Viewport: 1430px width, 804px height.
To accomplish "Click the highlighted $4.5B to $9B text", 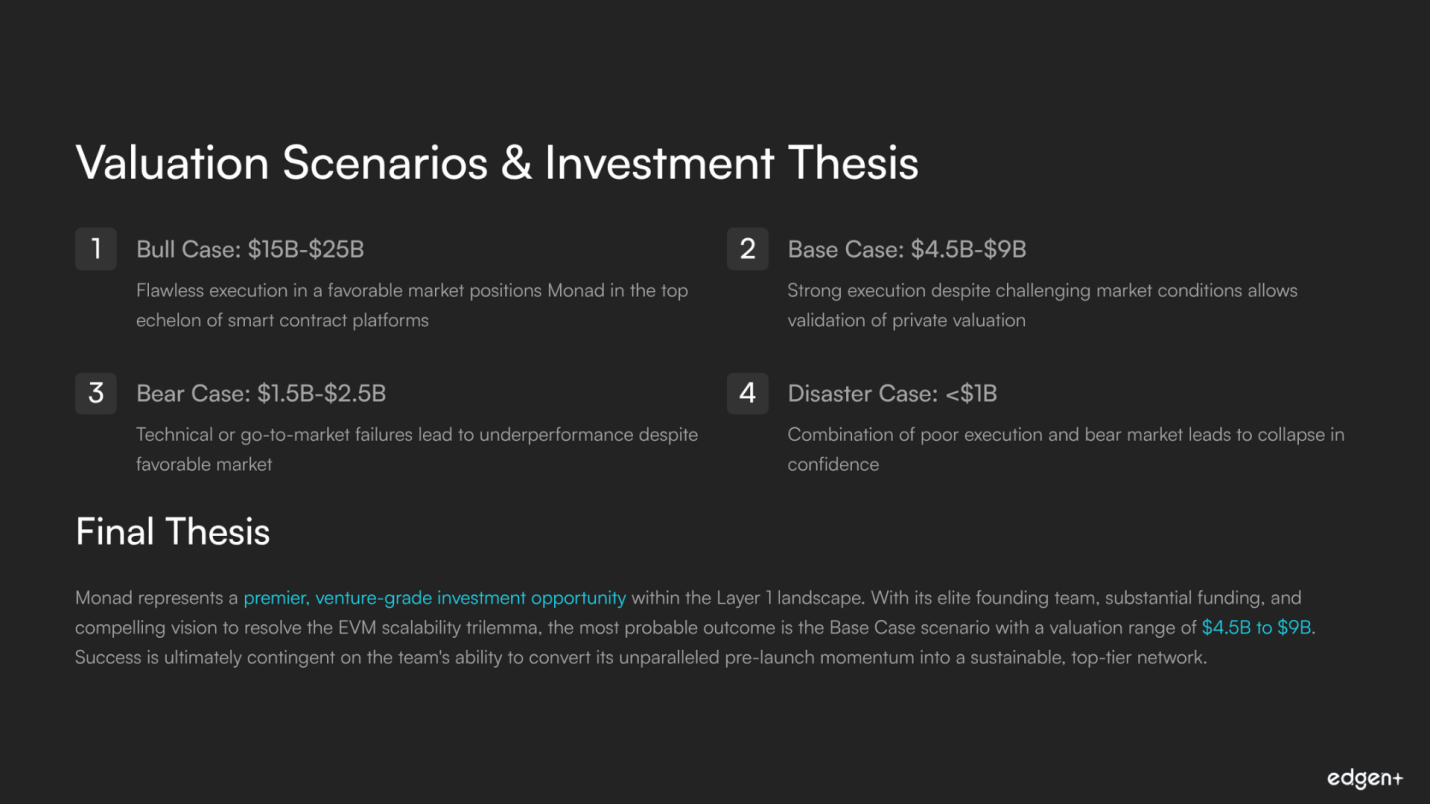I will 1256,628.
